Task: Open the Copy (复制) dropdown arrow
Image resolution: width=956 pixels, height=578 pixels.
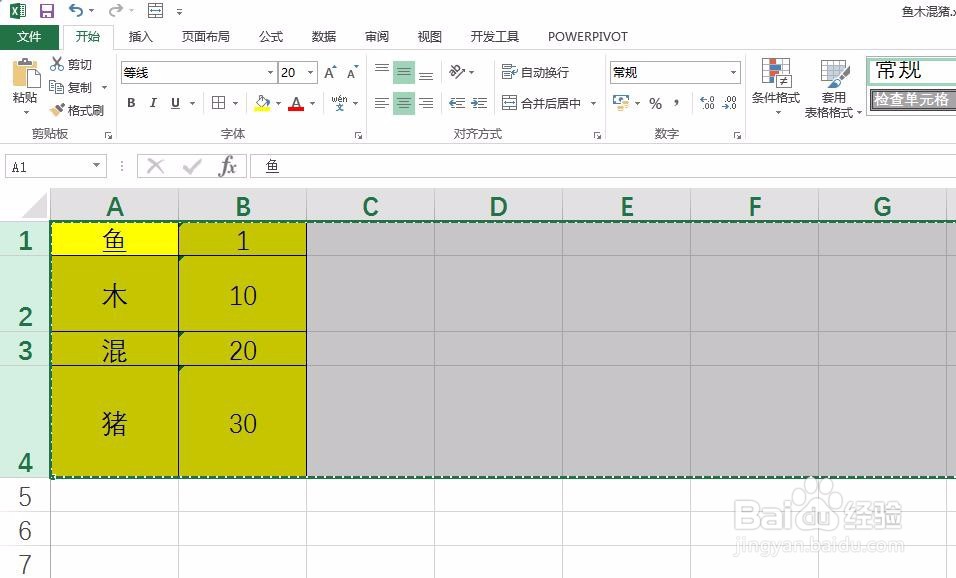Action: 104,87
